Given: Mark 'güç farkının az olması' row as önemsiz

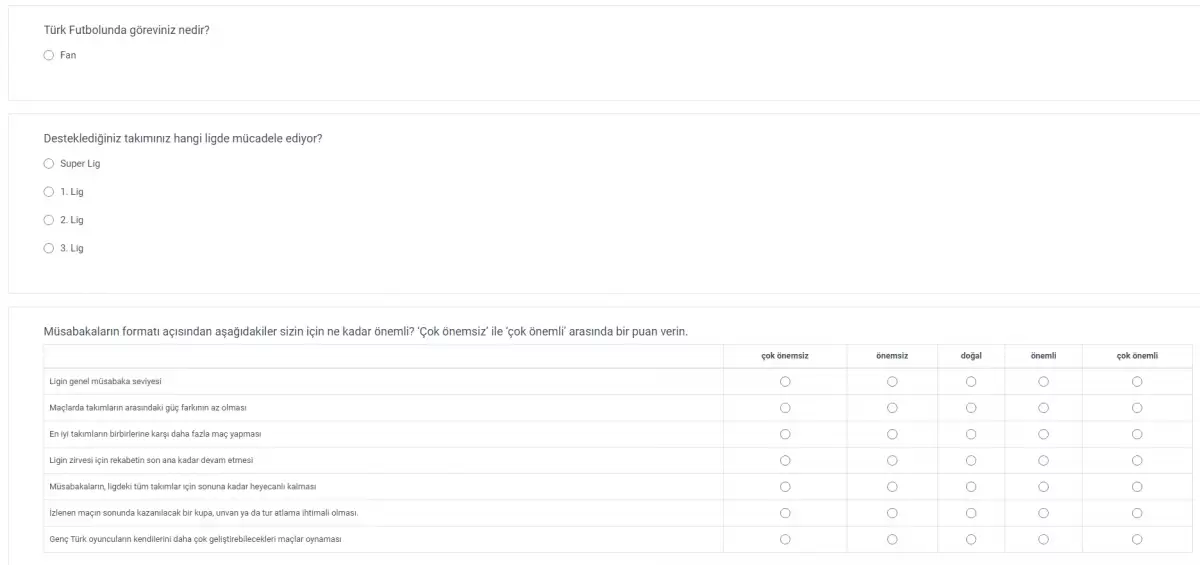Looking at the screenshot, I should (892, 407).
